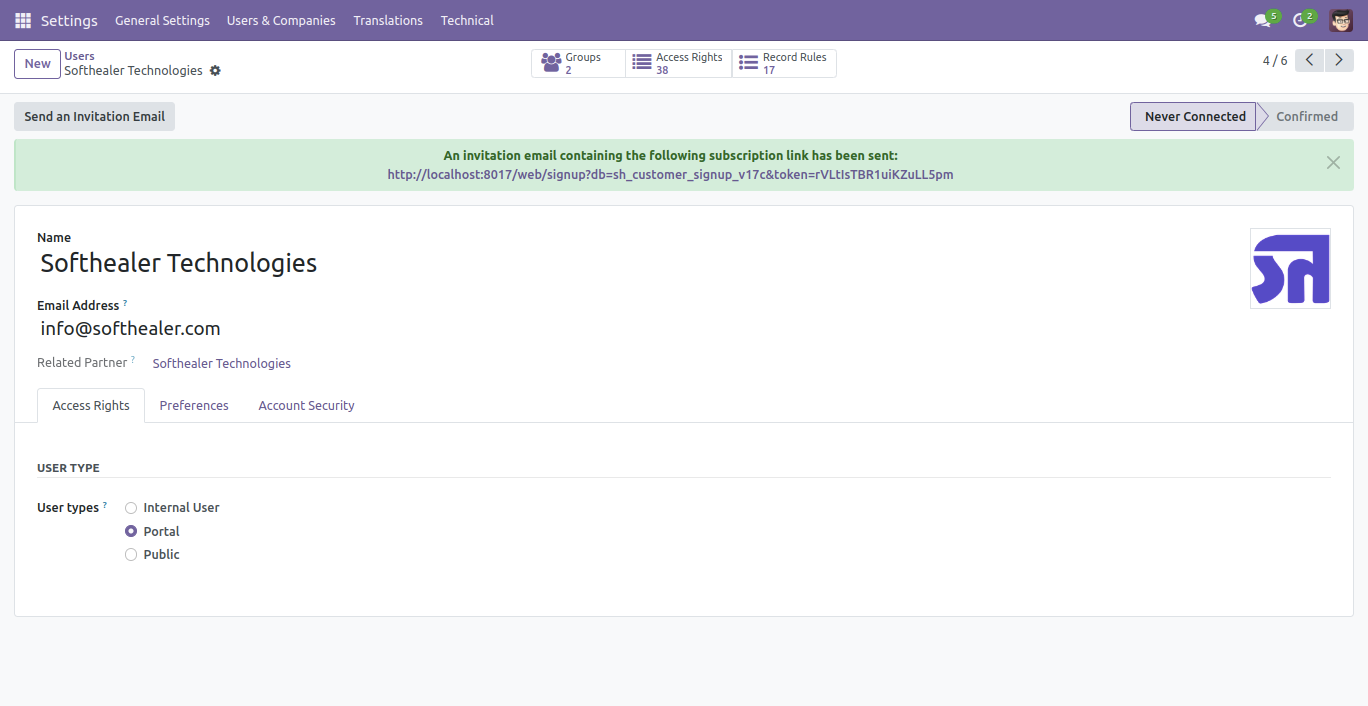The height and width of the screenshot is (706, 1368).
Task: Click Send an Invitation Email button
Action: click(94, 116)
